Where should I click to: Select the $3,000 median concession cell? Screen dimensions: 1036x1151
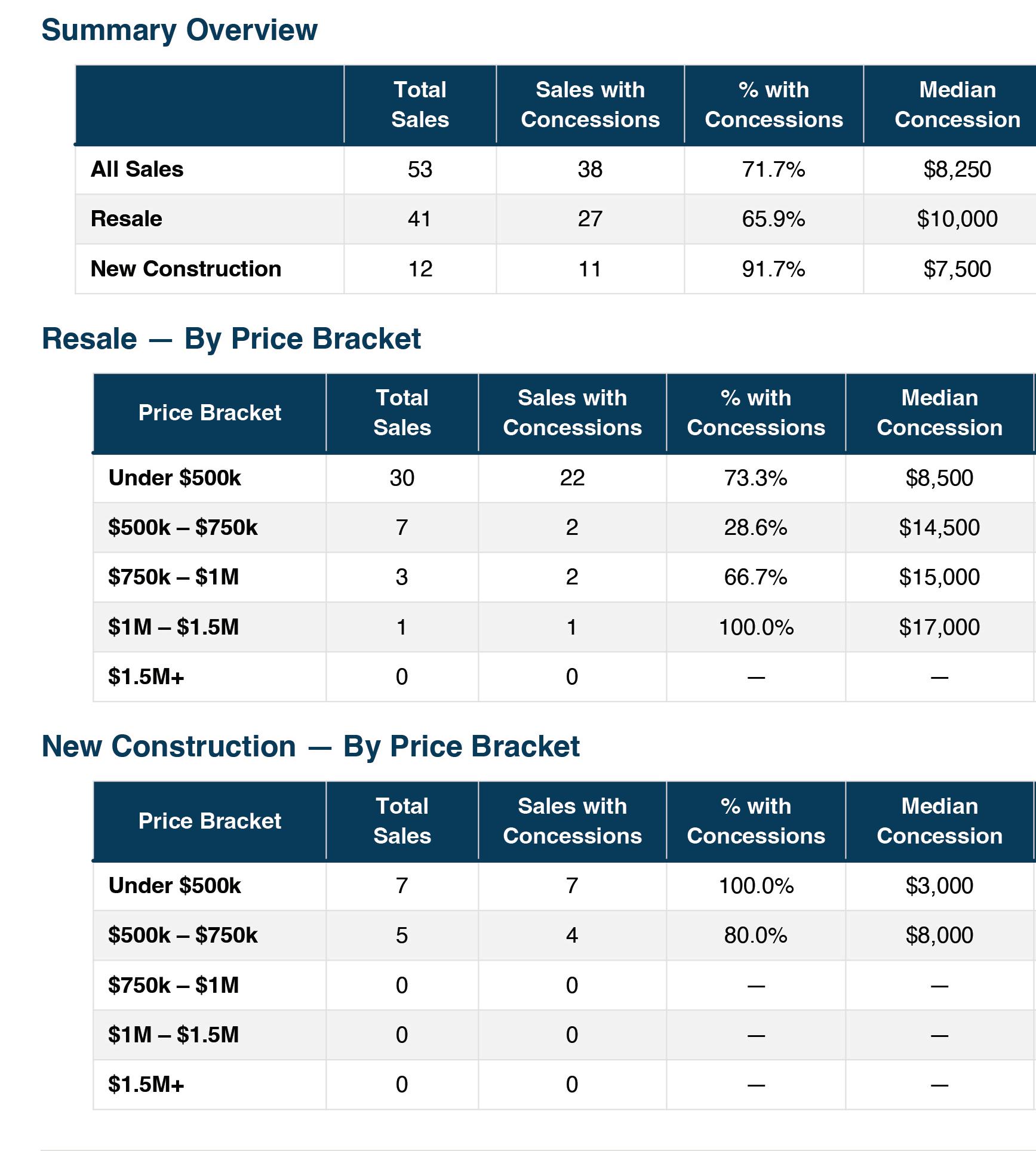point(939,886)
